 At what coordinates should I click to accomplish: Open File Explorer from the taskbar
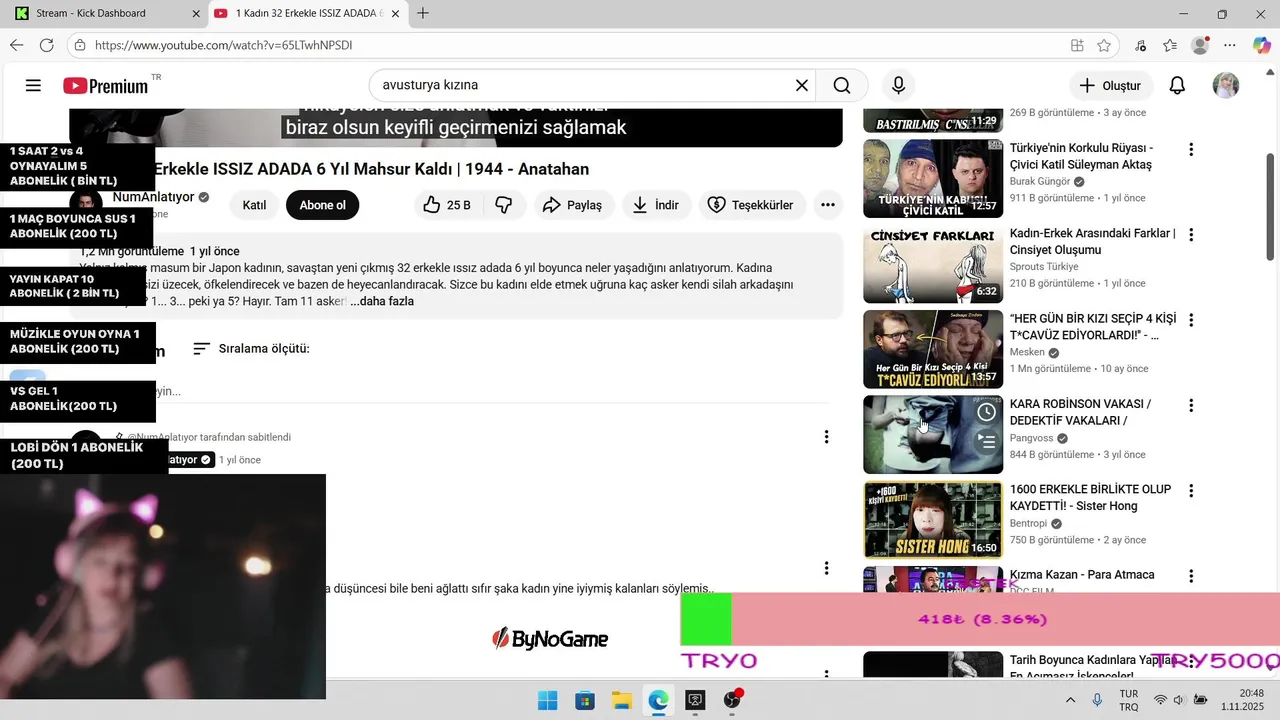point(621,701)
